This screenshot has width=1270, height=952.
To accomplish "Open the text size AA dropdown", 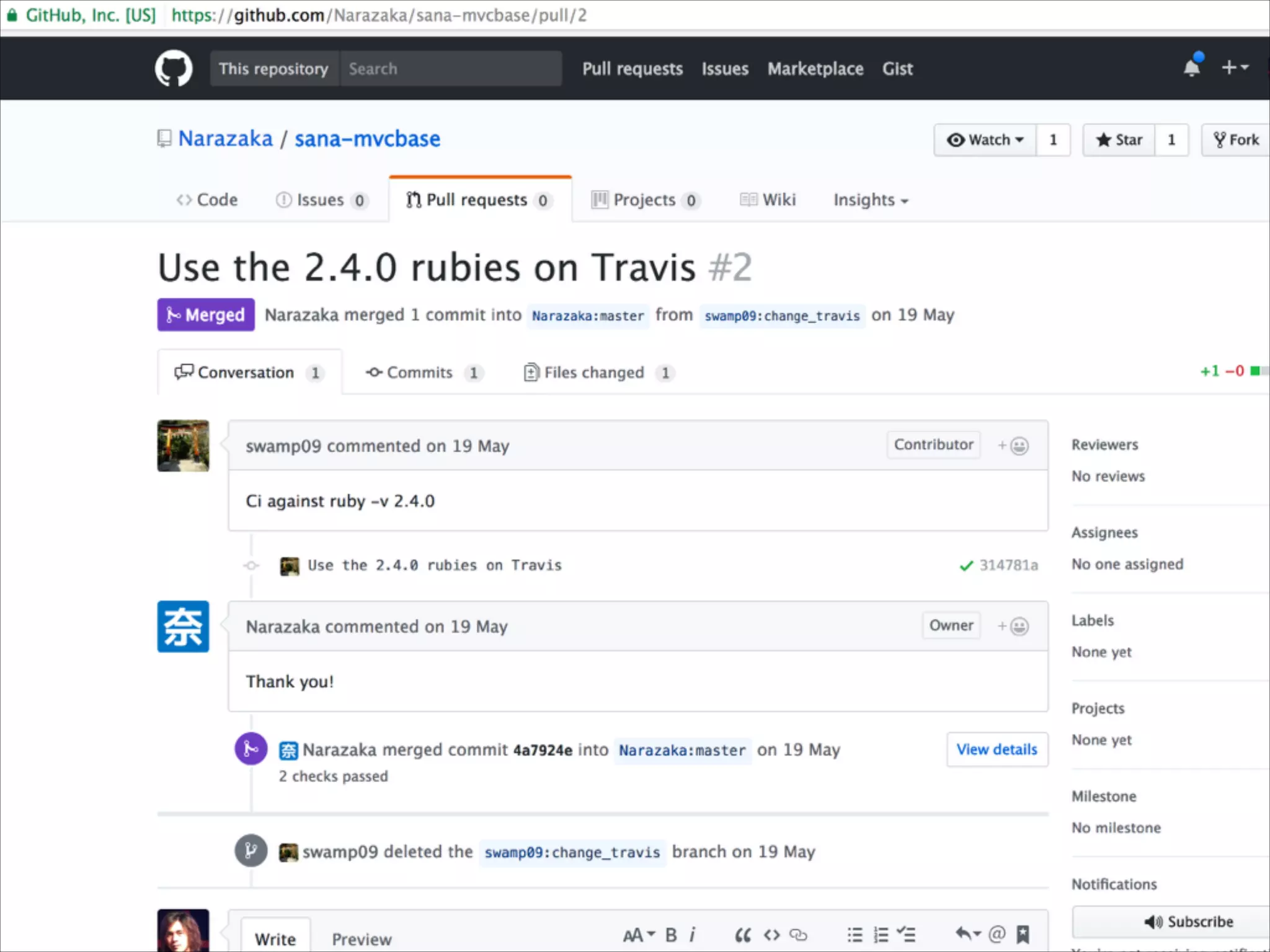I will click(639, 935).
